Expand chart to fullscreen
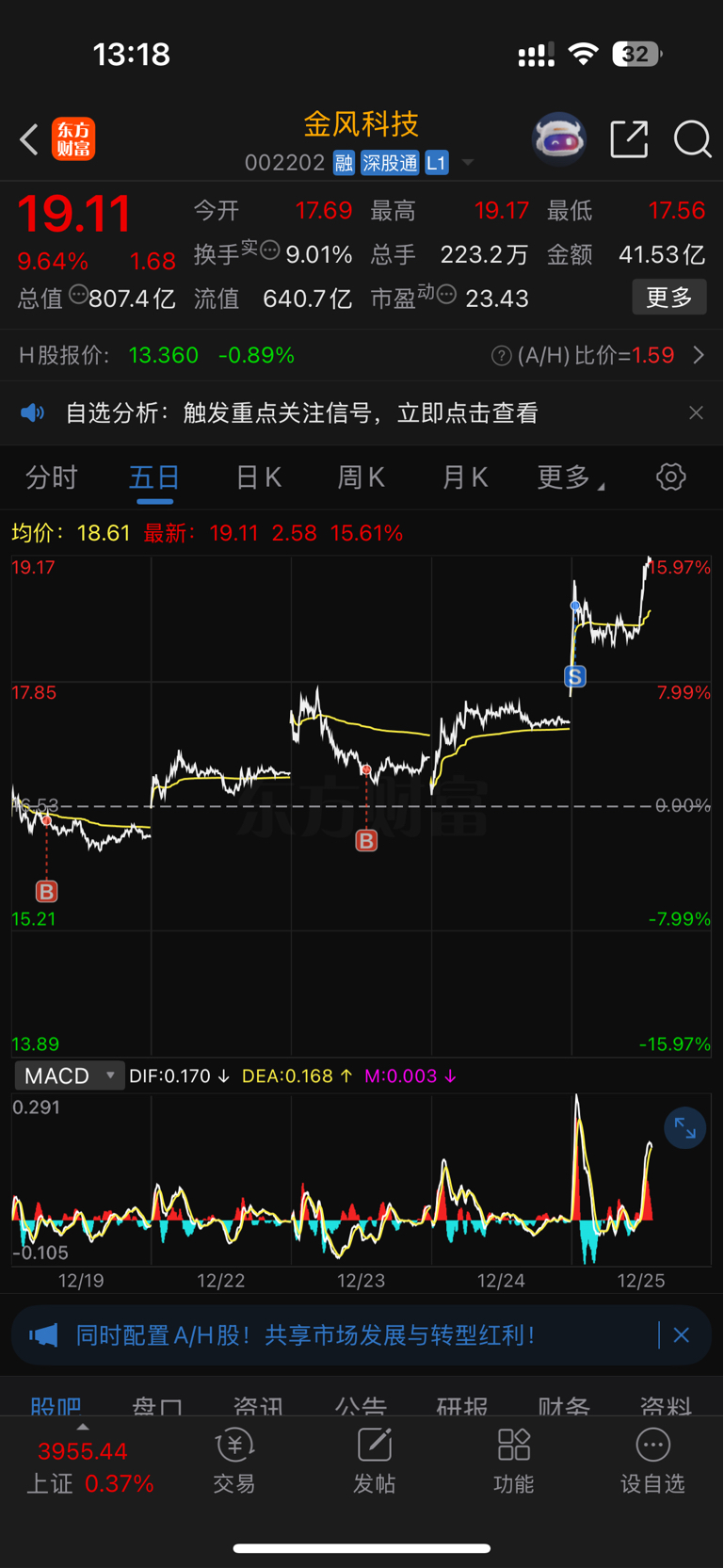Screen dimensions: 724x1568 coord(685,1127)
